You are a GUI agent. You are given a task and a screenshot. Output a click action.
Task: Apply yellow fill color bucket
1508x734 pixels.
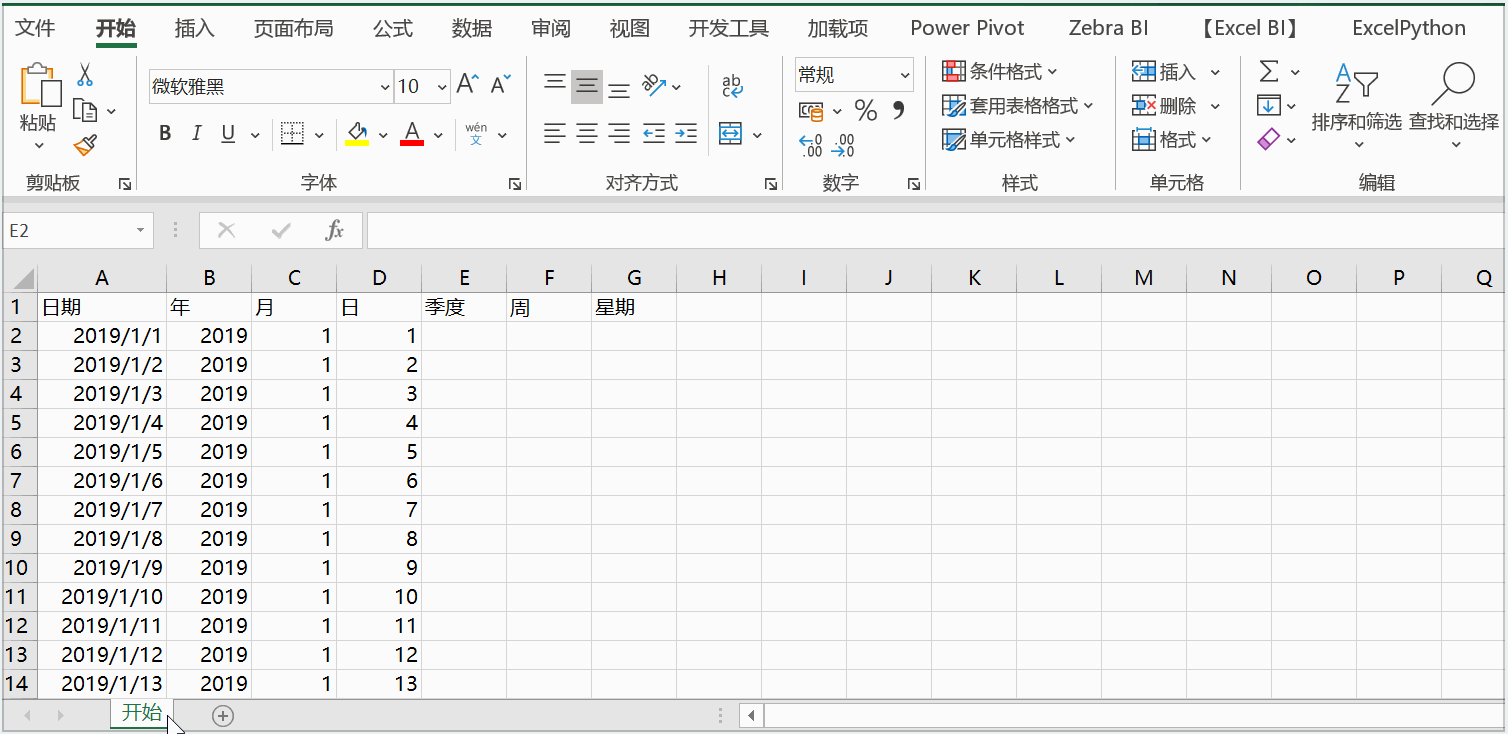[357, 134]
